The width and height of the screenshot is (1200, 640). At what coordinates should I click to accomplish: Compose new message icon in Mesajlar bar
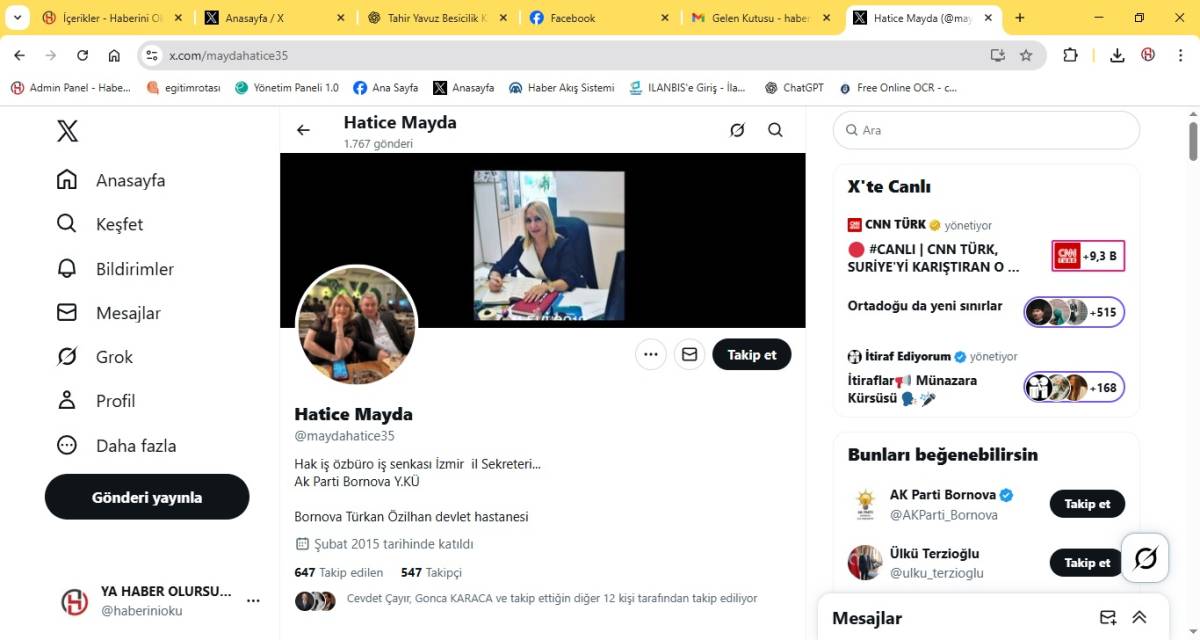click(1107, 617)
